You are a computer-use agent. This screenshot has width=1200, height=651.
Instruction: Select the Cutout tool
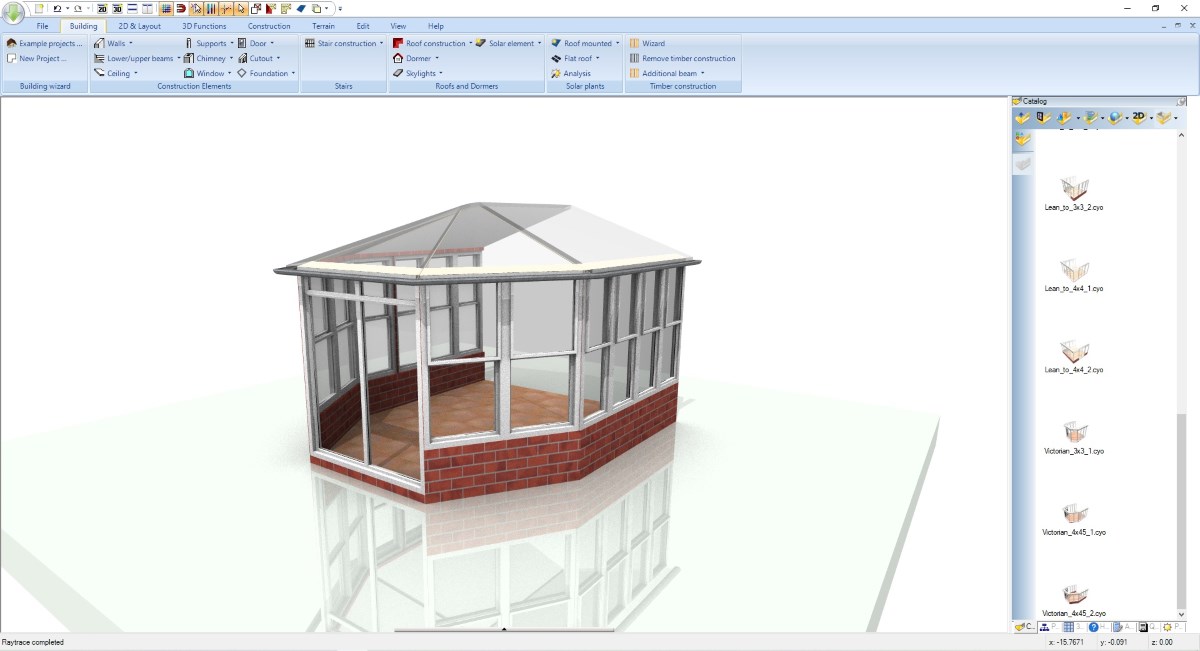coord(258,58)
